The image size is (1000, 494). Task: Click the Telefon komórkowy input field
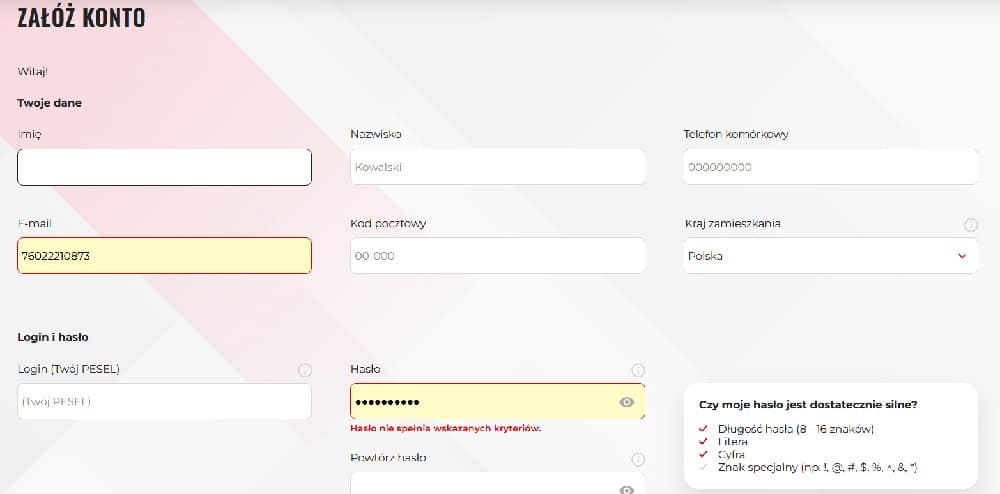coord(830,167)
